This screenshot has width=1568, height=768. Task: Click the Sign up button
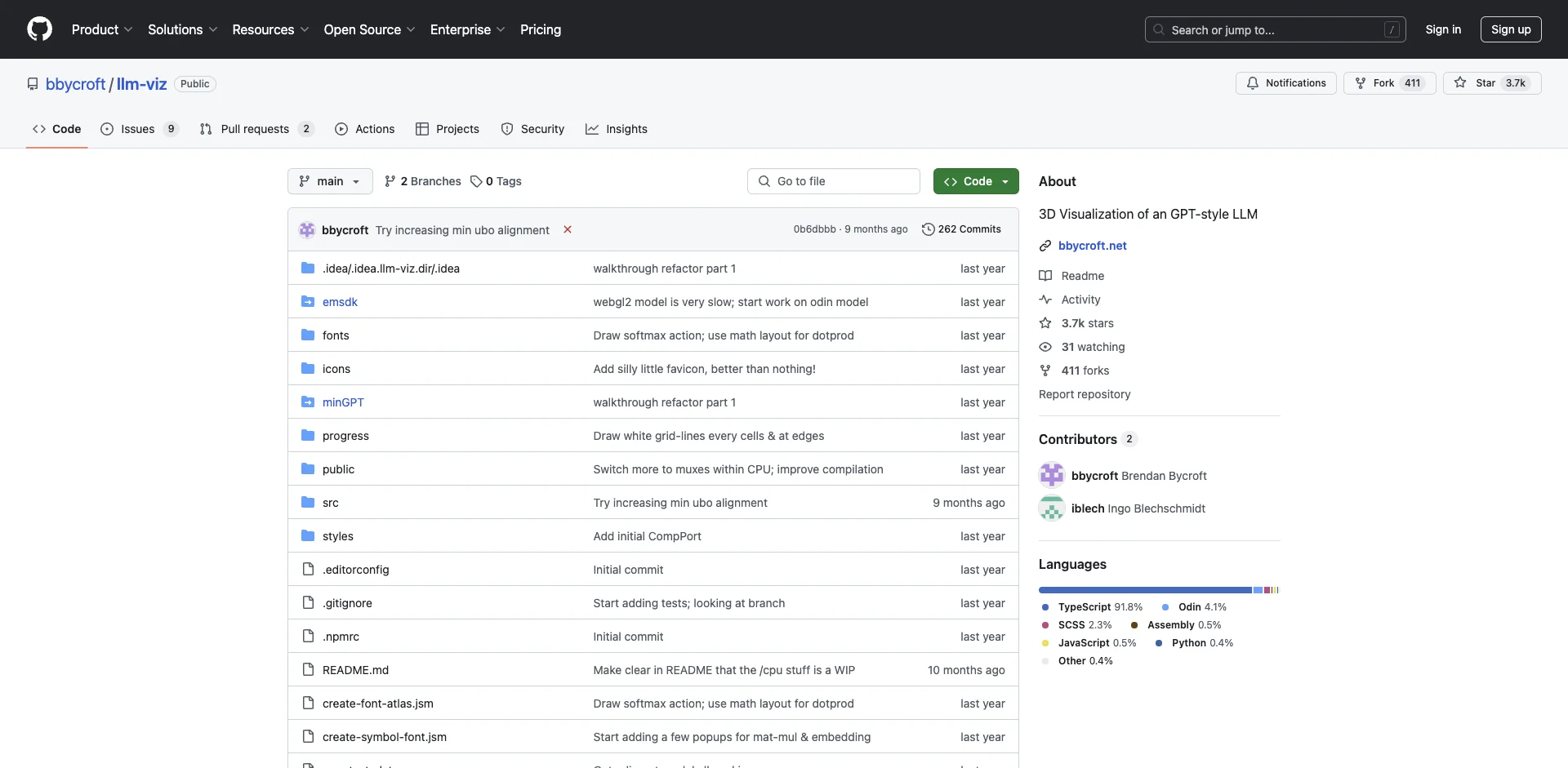click(1511, 29)
